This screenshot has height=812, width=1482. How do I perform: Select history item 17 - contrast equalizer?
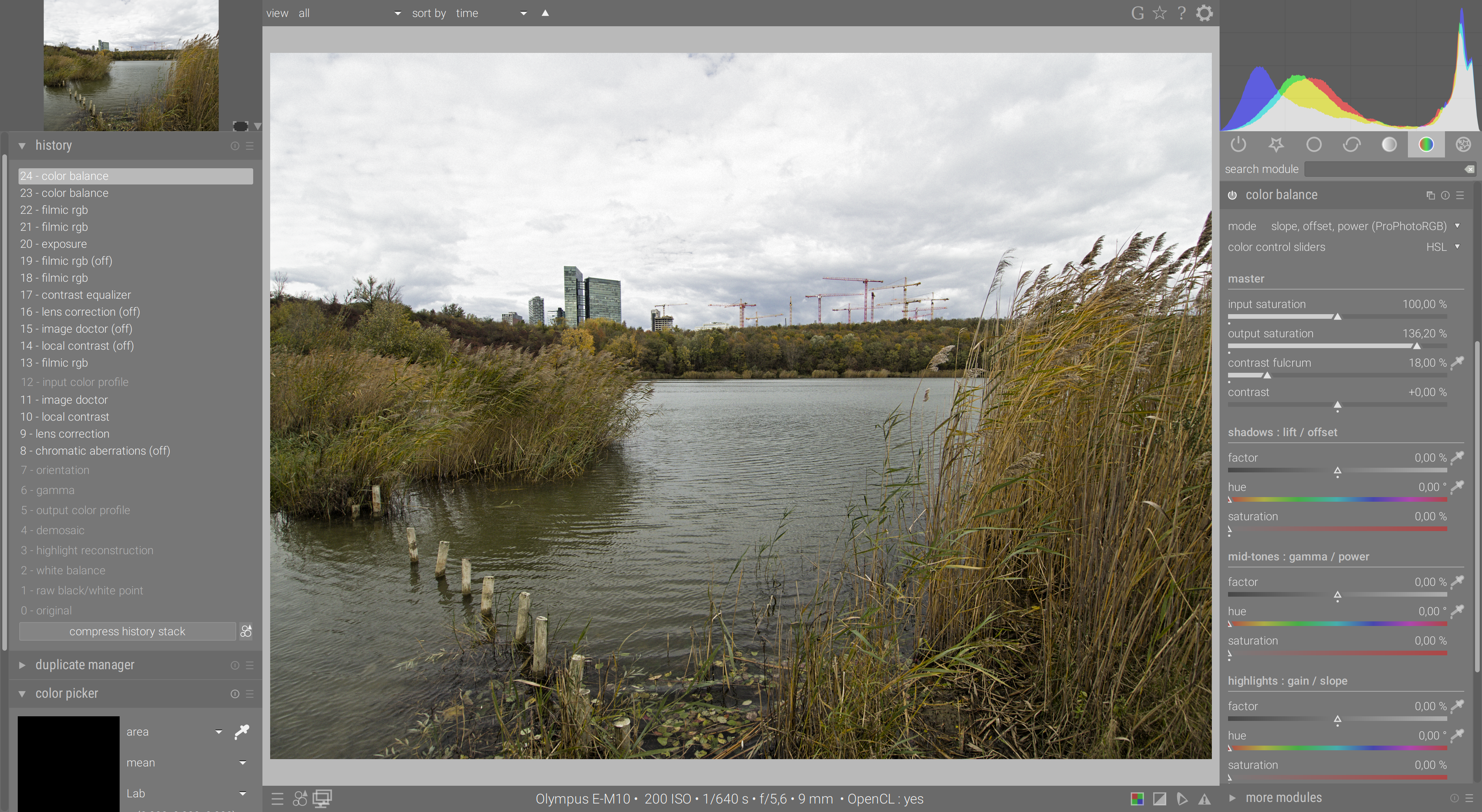[x=136, y=294]
